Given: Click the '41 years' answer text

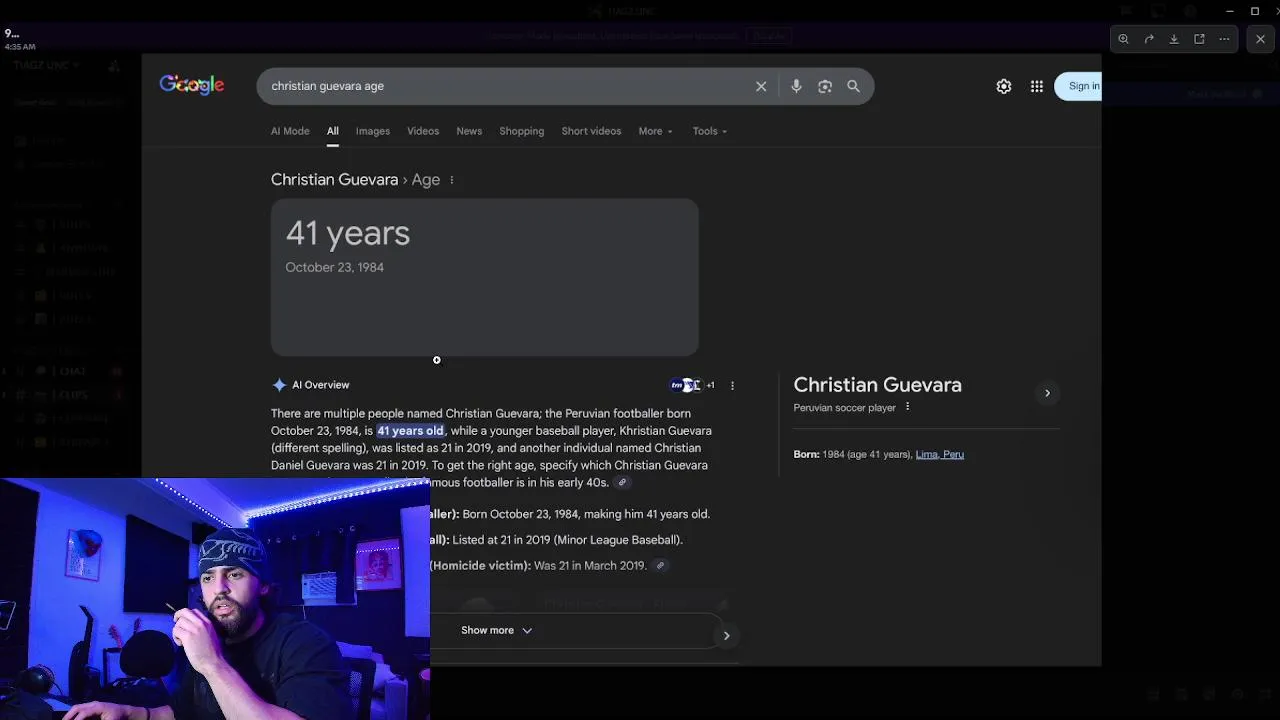Looking at the screenshot, I should 348,233.
